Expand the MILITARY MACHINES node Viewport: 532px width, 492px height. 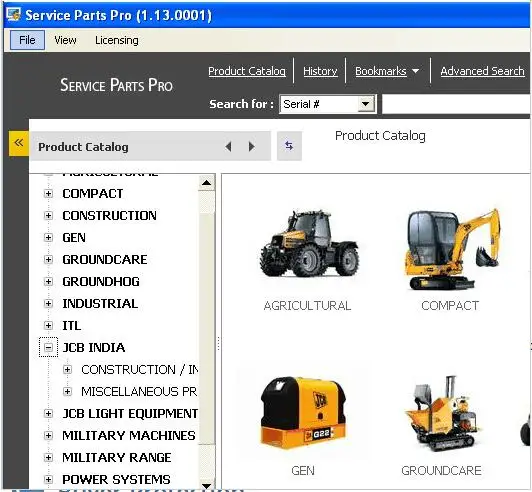[49, 435]
